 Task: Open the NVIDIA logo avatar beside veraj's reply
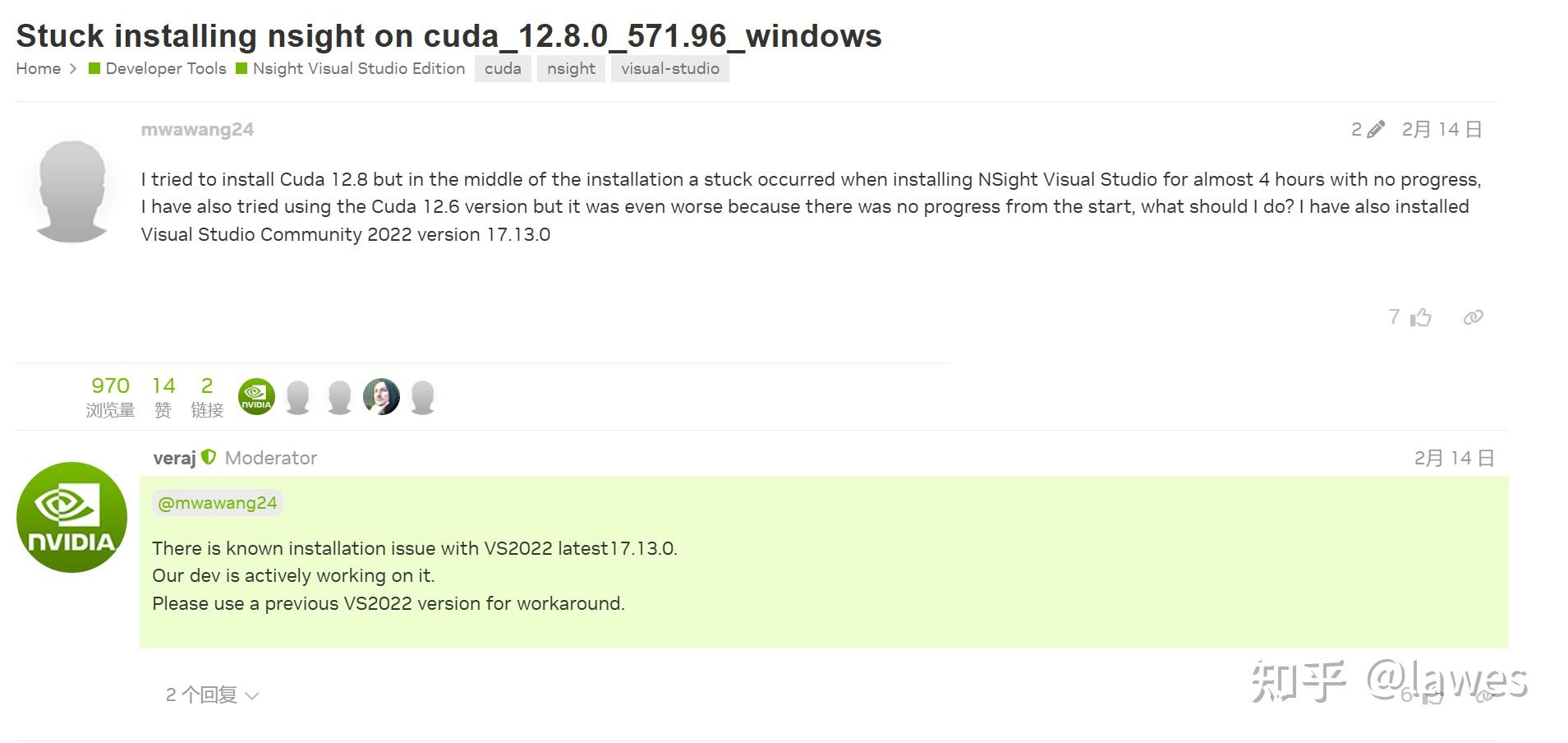coord(71,517)
